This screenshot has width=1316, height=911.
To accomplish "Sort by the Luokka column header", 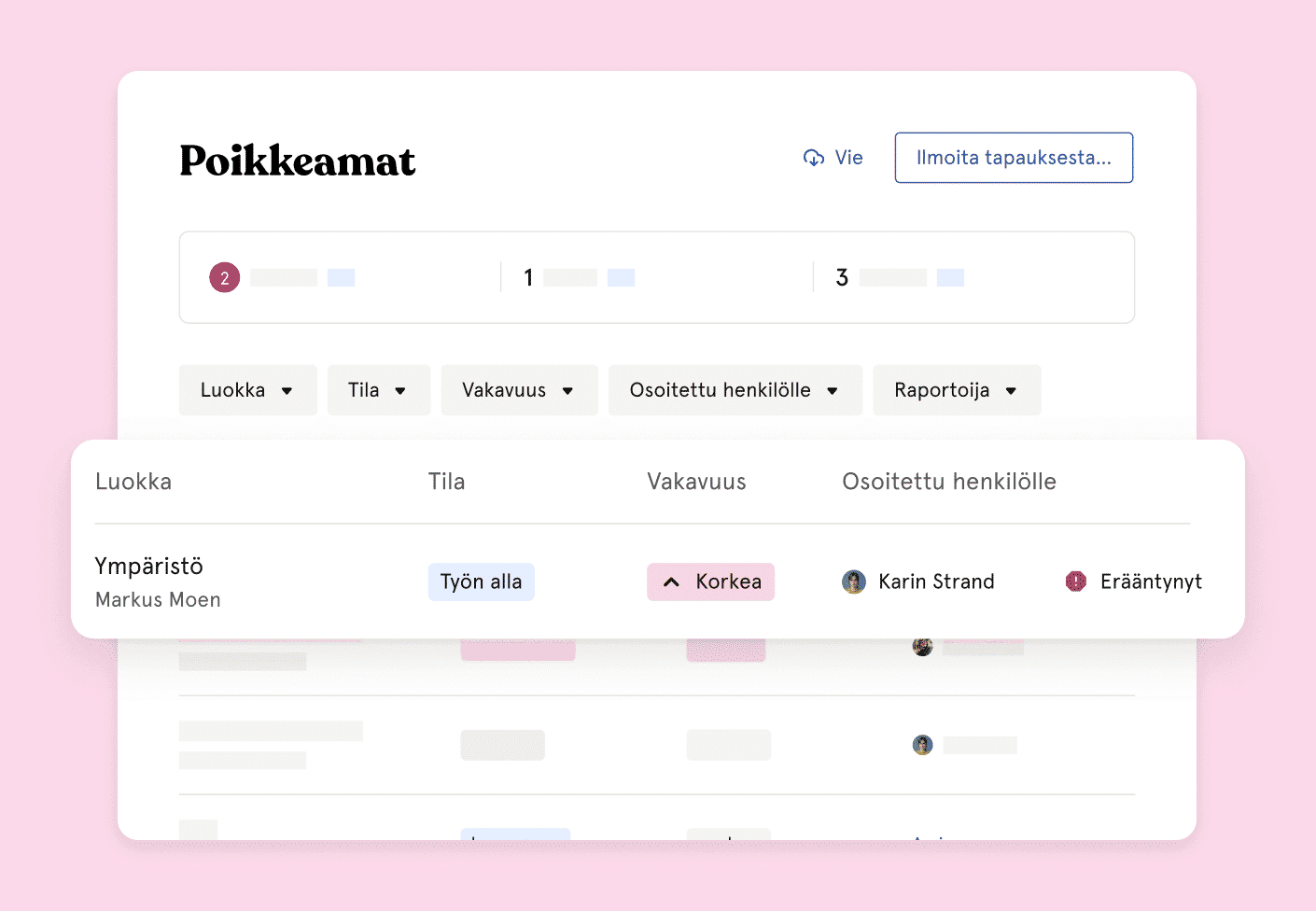I will [133, 482].
